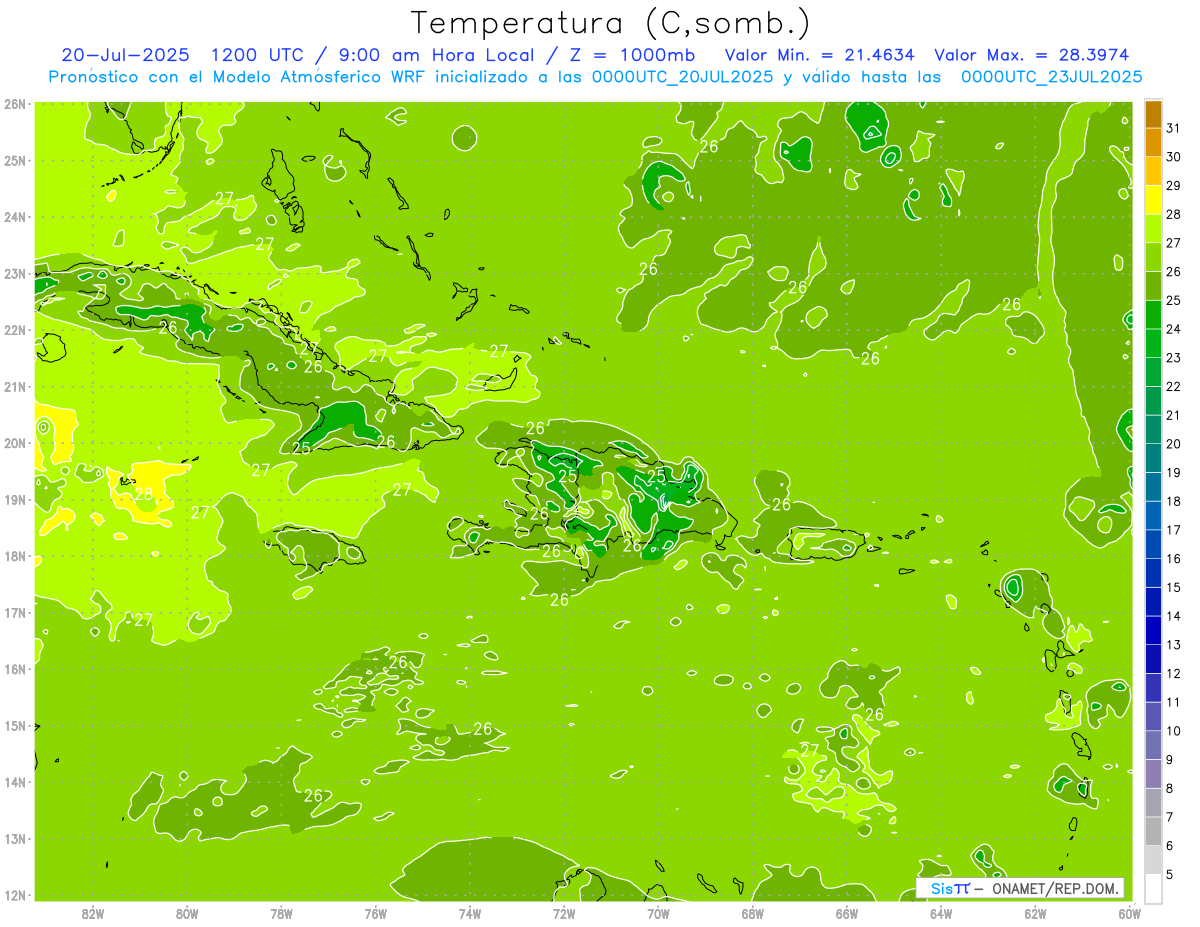Click the contour label 27 near 66W 15N
The width and height of the screenshot is (1200, 927).
(810, 749)
